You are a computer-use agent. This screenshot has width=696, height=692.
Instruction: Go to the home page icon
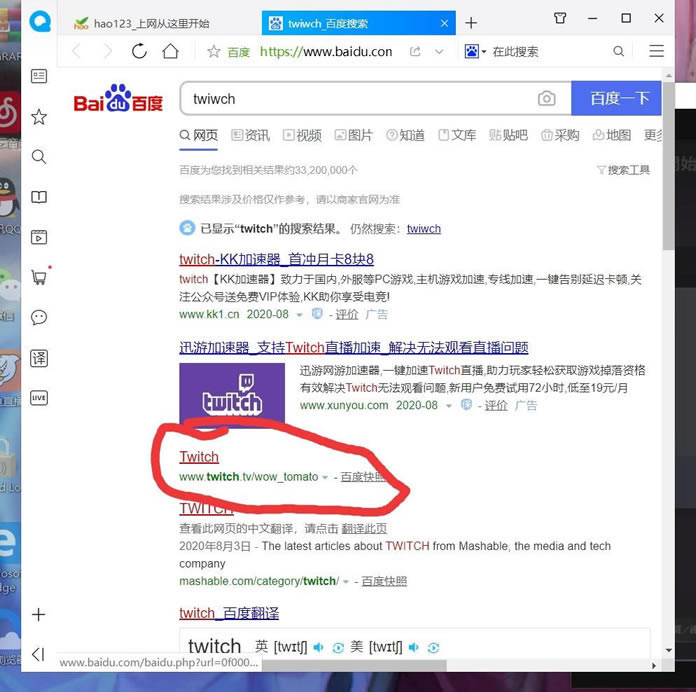pyautogui.click(x=170, y=51)
